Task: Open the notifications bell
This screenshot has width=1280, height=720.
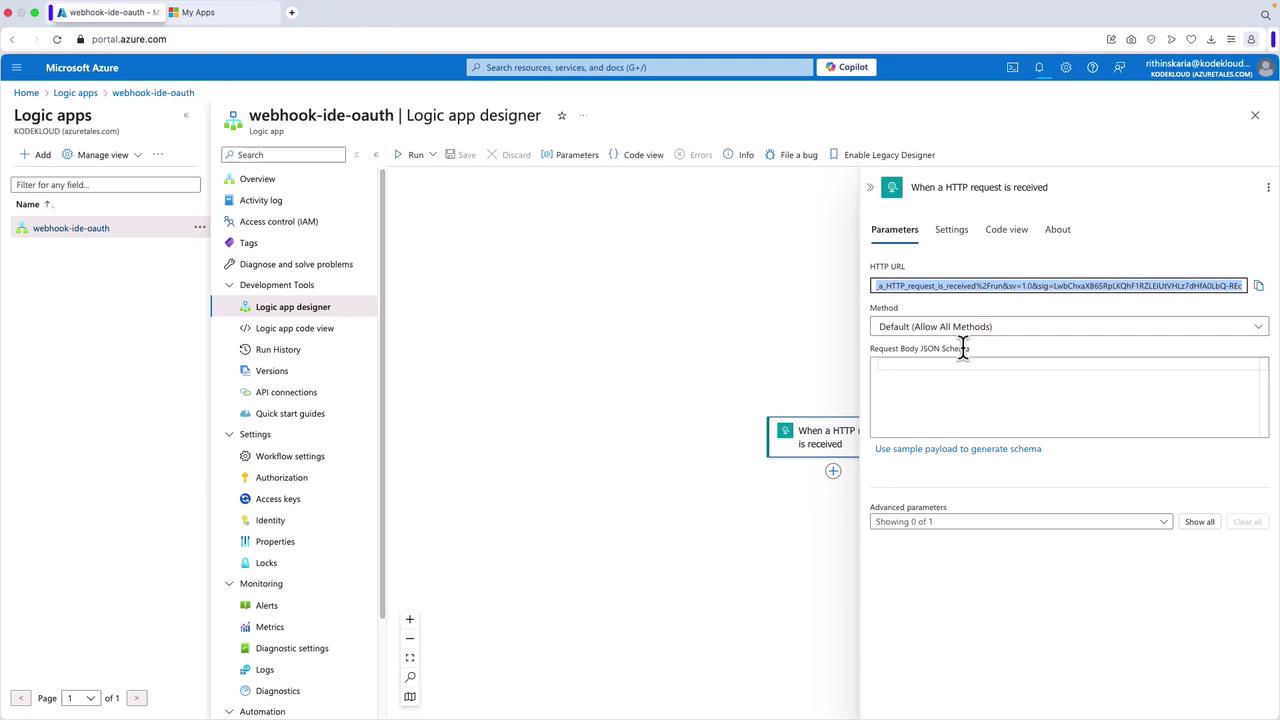Action: [1039, 67]
